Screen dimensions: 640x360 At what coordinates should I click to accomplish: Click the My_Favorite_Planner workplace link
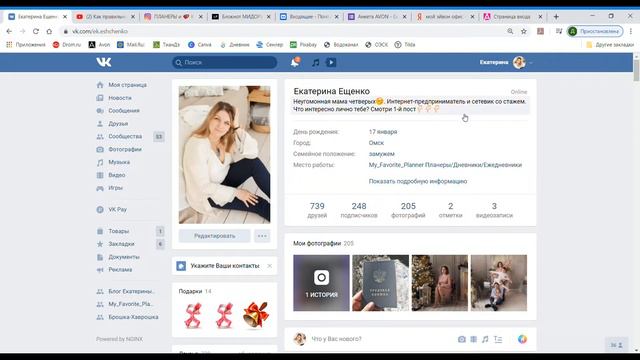445,165
